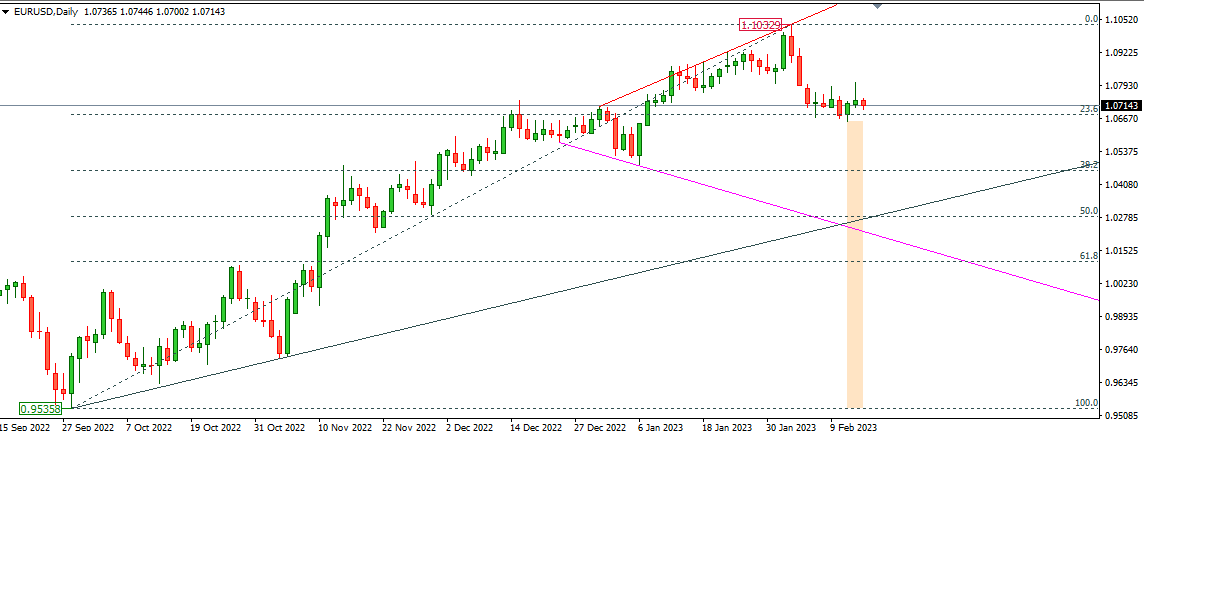Click the 1.05375 price axis value
1222x602 pixels.
click(x=1124, y=152)
